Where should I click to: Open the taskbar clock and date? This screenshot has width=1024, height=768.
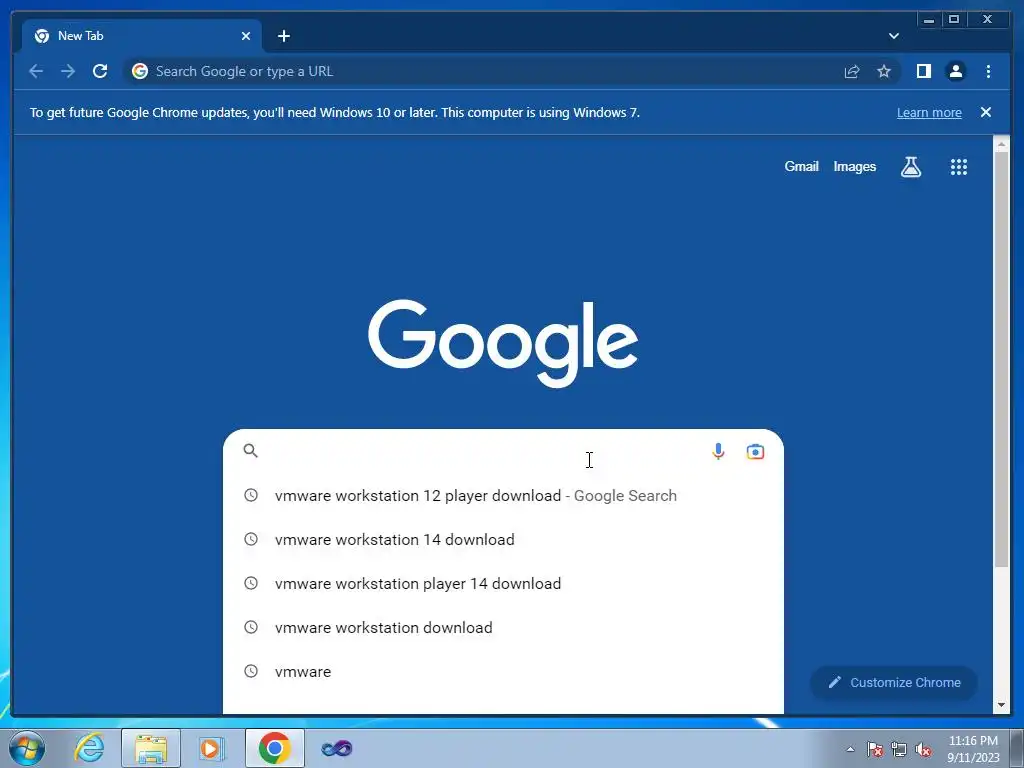pos(973,749)
